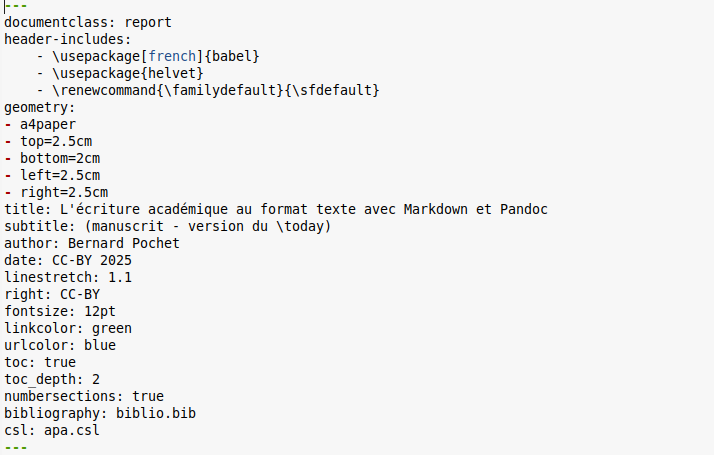Click the word 'helvet' in usepackage line
714x455 pixels.
172,73
